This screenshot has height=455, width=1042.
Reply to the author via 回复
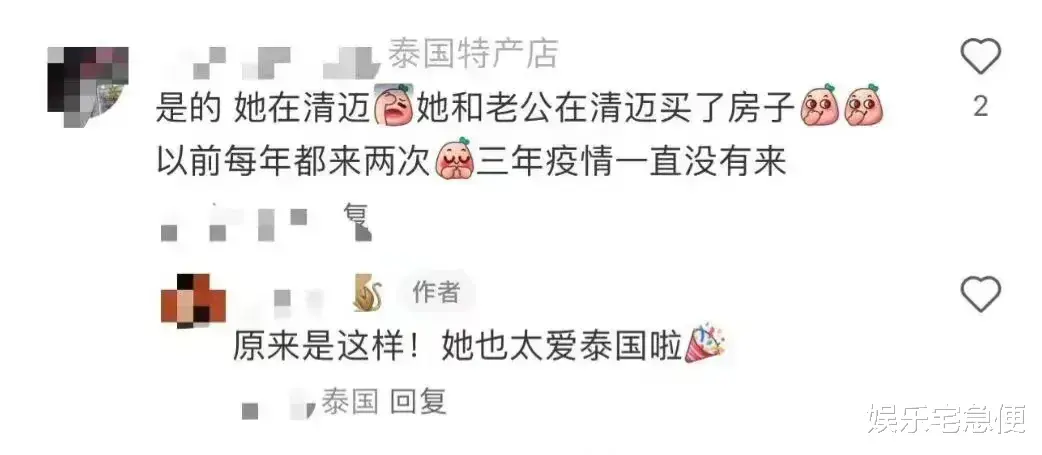tap(417, 402)
